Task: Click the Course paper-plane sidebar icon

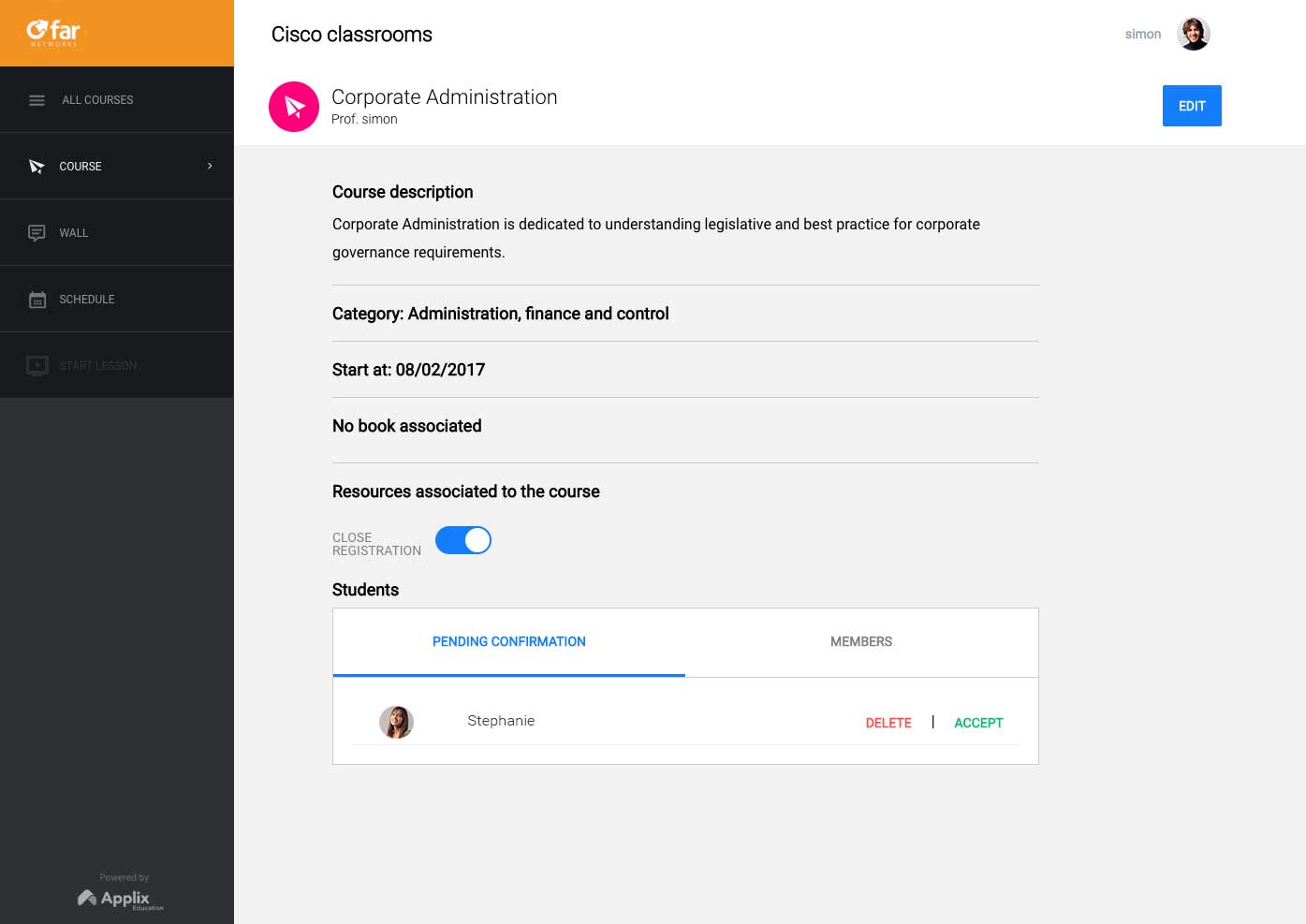Action: point(37,167)
